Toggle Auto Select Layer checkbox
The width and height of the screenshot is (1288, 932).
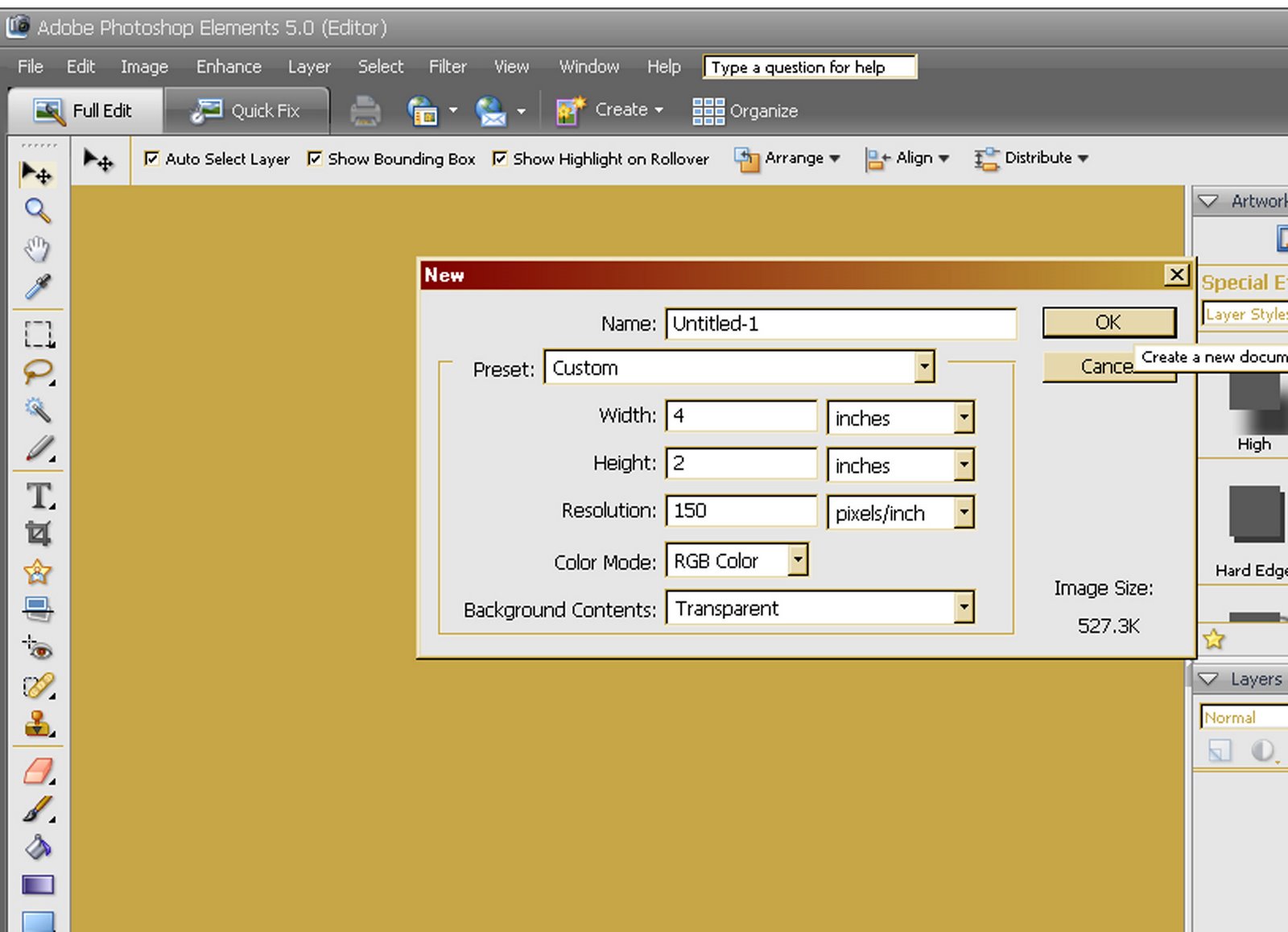point(151,159)
